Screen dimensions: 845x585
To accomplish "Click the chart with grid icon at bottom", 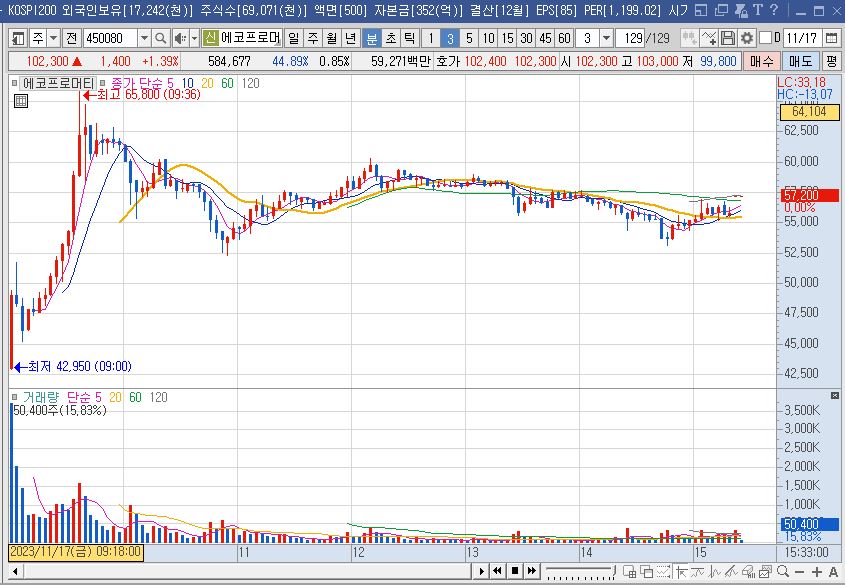I will click(x=629, y=571).
